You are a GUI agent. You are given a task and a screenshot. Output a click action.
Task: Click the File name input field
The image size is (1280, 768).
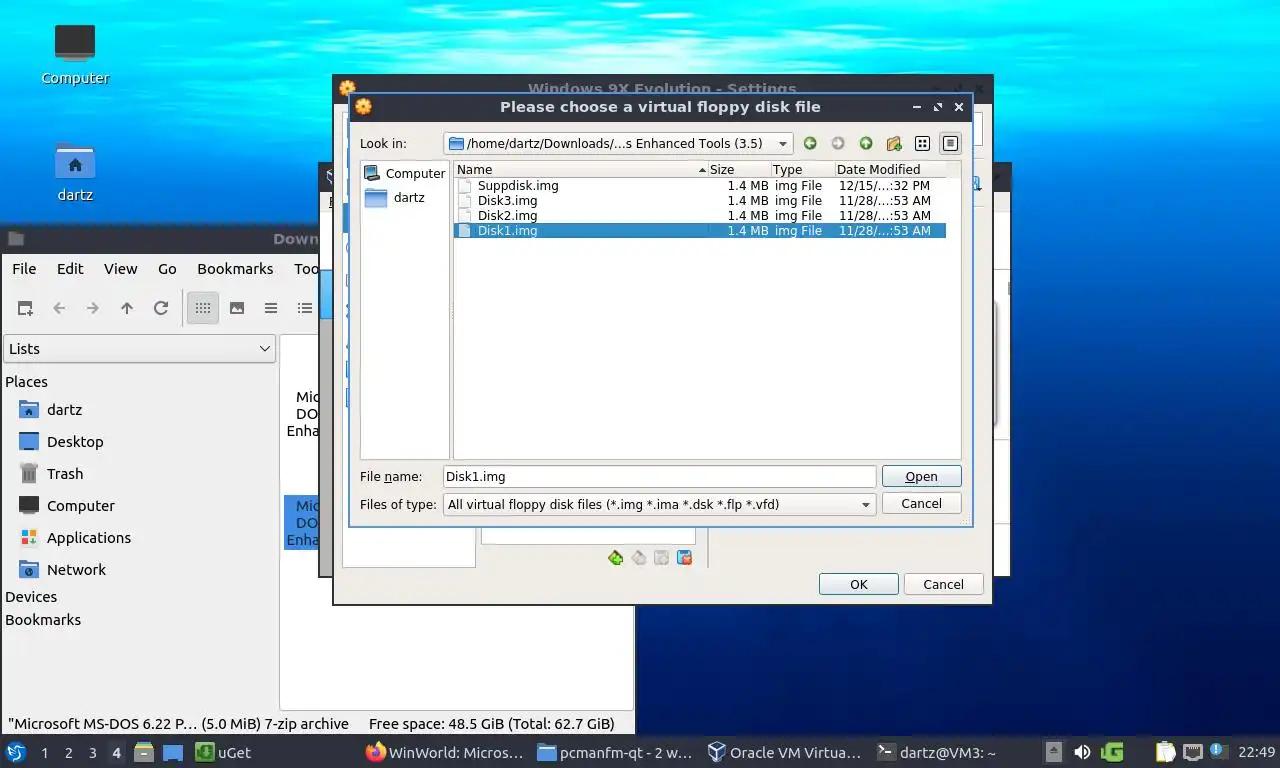tap(659, 476)
